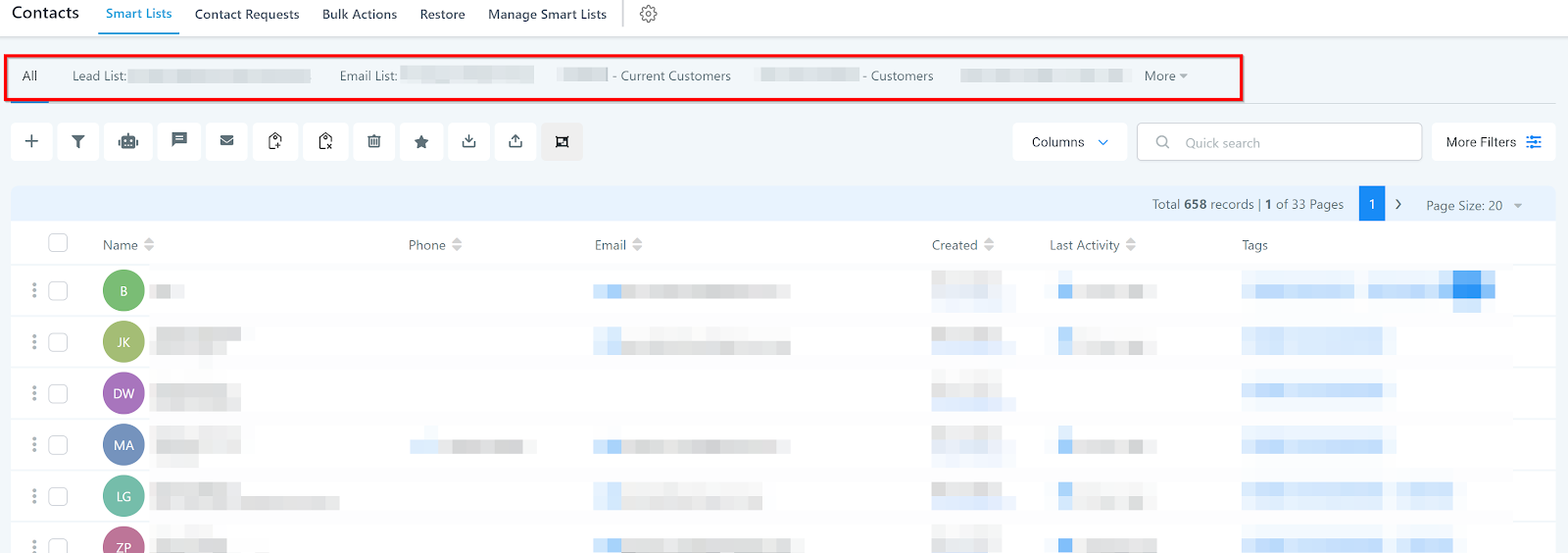Check the box for contact JK
The height and width of the screenshot is (553, 1568).
point(58,341)
